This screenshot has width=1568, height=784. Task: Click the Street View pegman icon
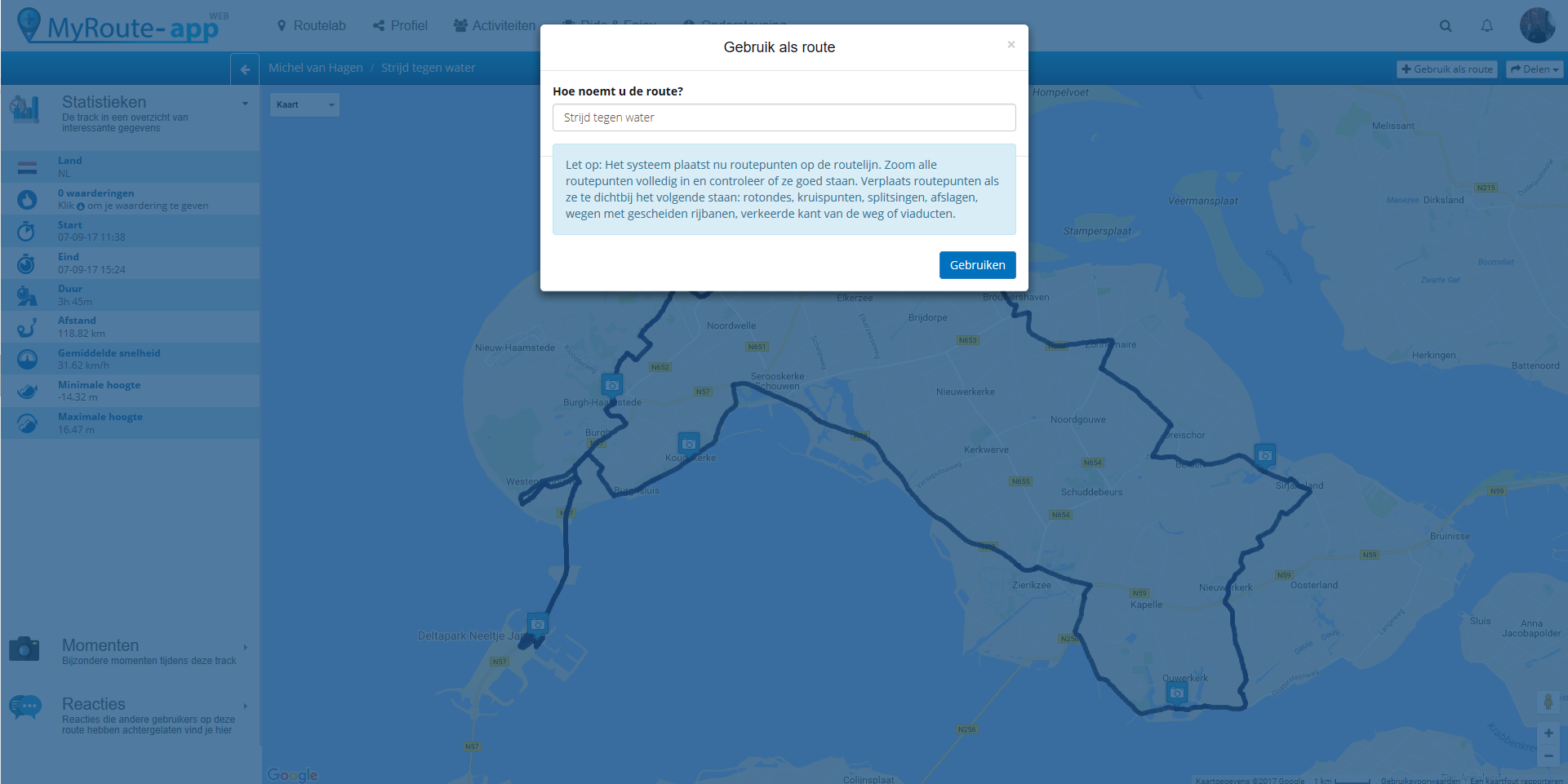tap(1548, 702)
